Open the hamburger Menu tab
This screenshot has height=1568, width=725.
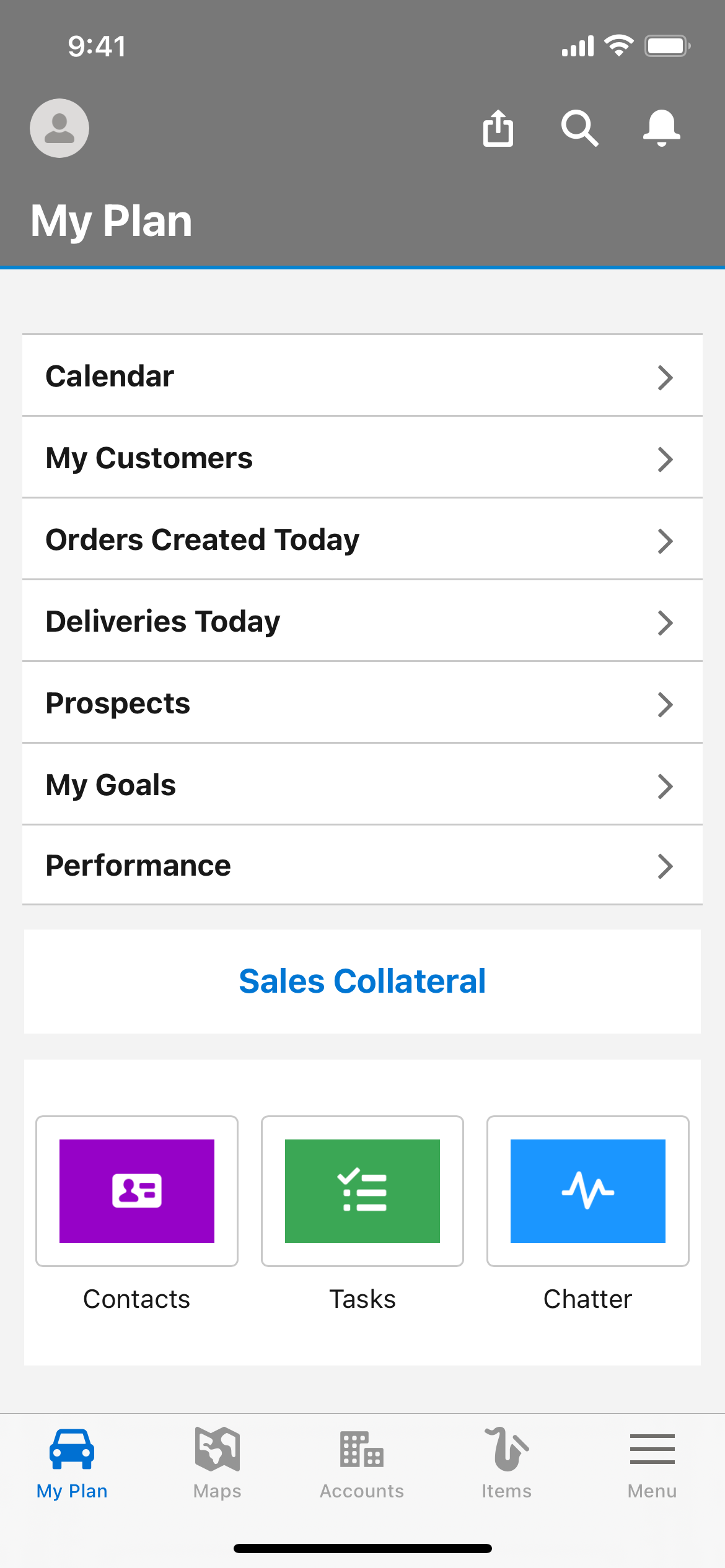tap(652, 1463)
